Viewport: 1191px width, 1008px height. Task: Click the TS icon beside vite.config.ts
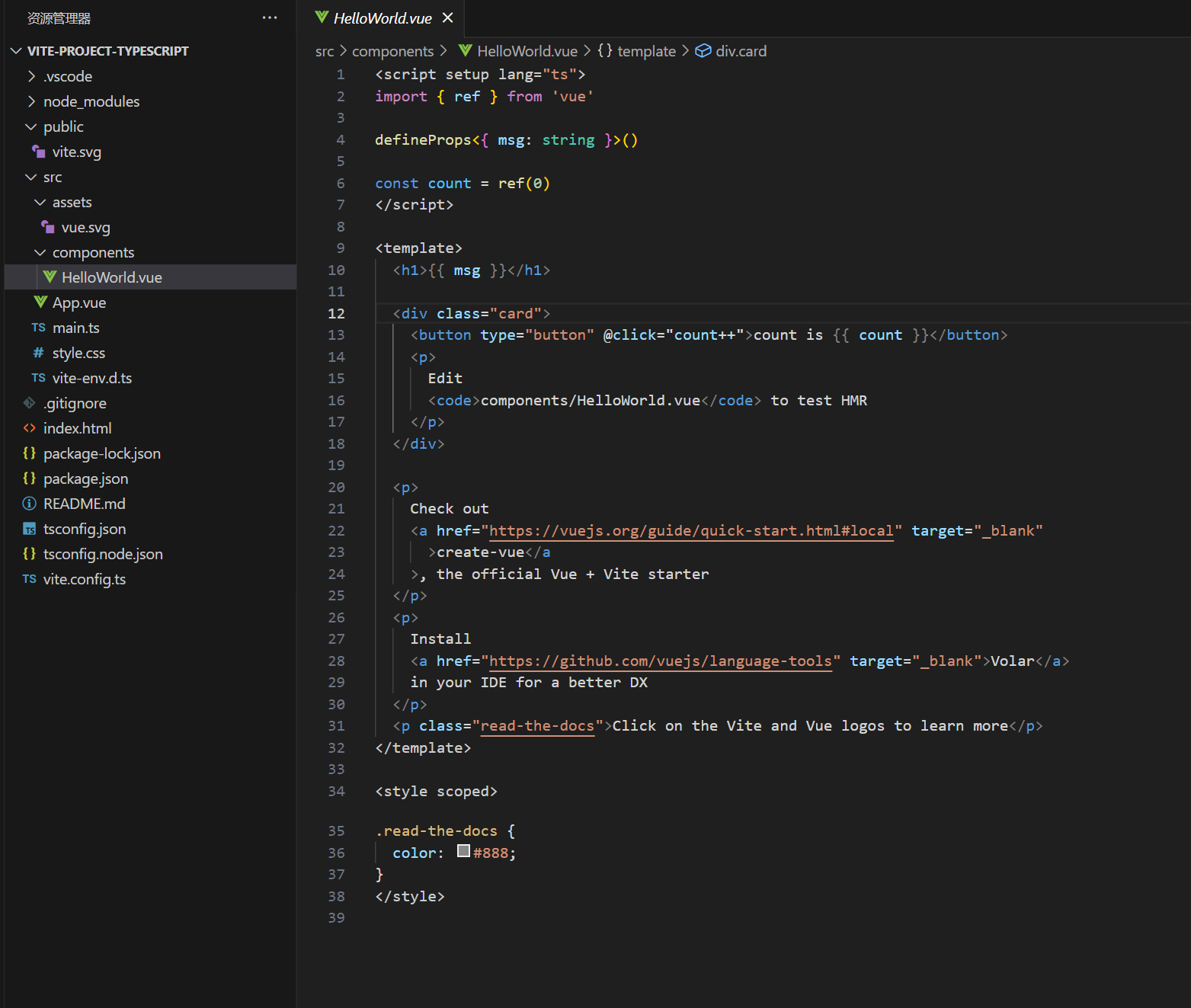(x=30, y=579)
